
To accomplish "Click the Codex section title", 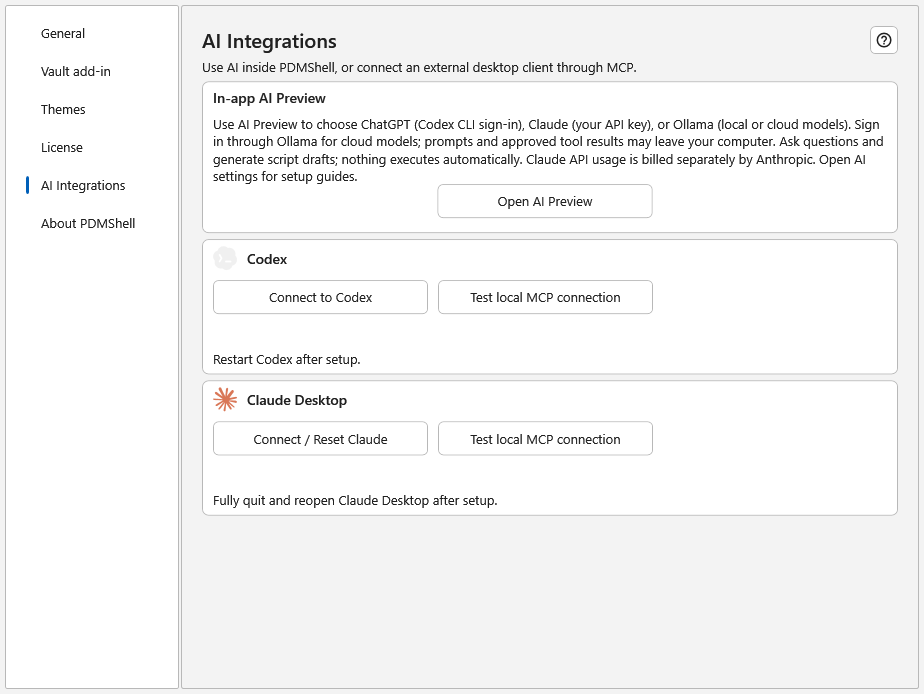I will pyautogui.click(x=267, y=259).
